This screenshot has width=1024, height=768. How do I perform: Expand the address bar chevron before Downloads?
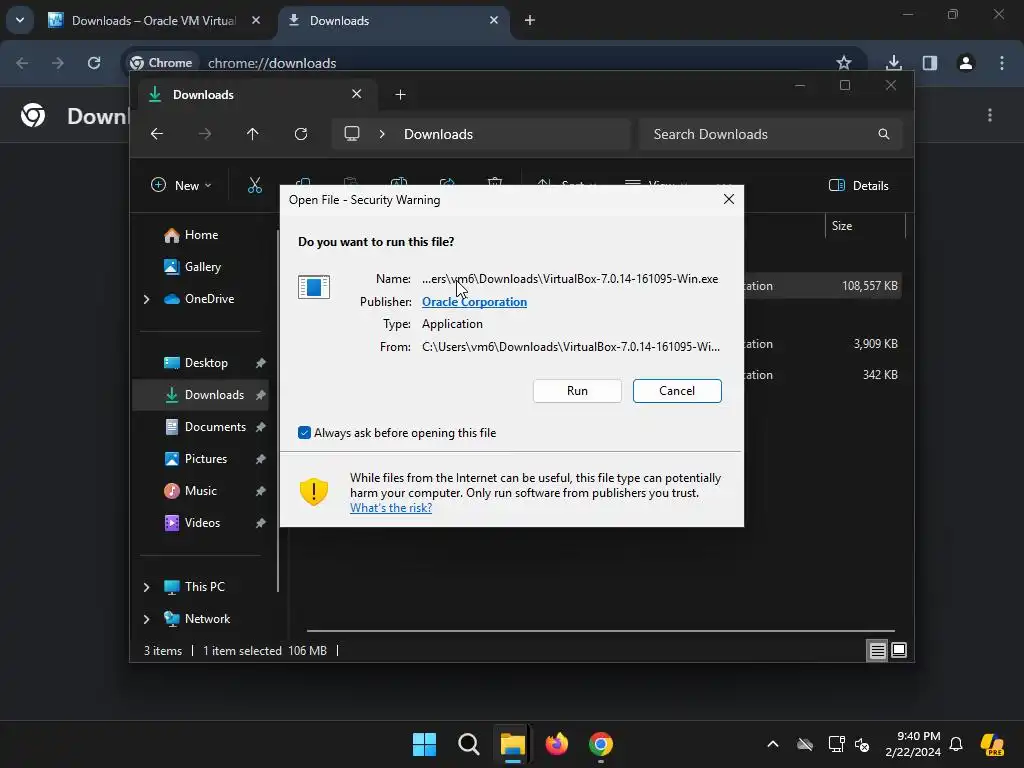click(x=382, y=134)
